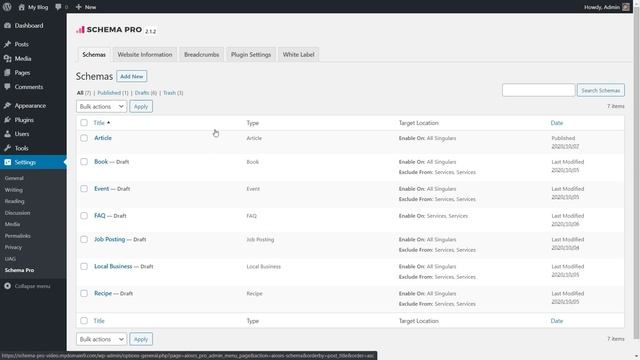
Task: Open the comments bubble in admin bar
Action: pos(58,7)
